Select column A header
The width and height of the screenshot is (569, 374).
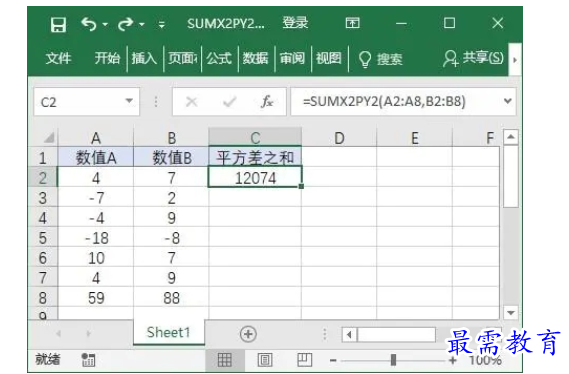(x=96, y=138)
